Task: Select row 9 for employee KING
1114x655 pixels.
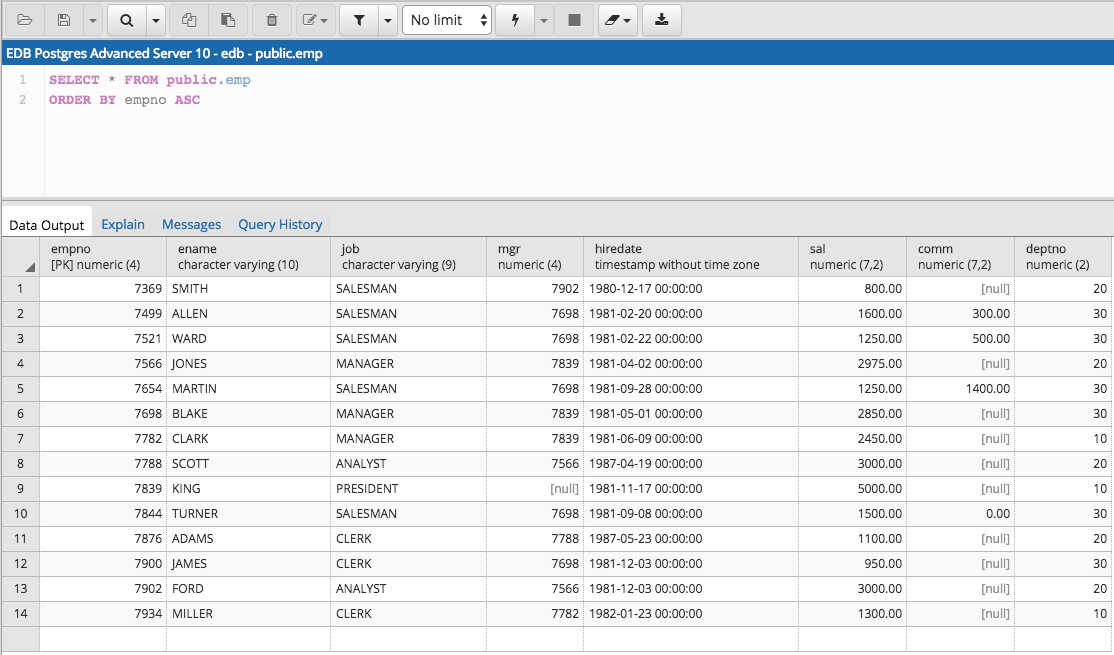Action: coord(19,489)
